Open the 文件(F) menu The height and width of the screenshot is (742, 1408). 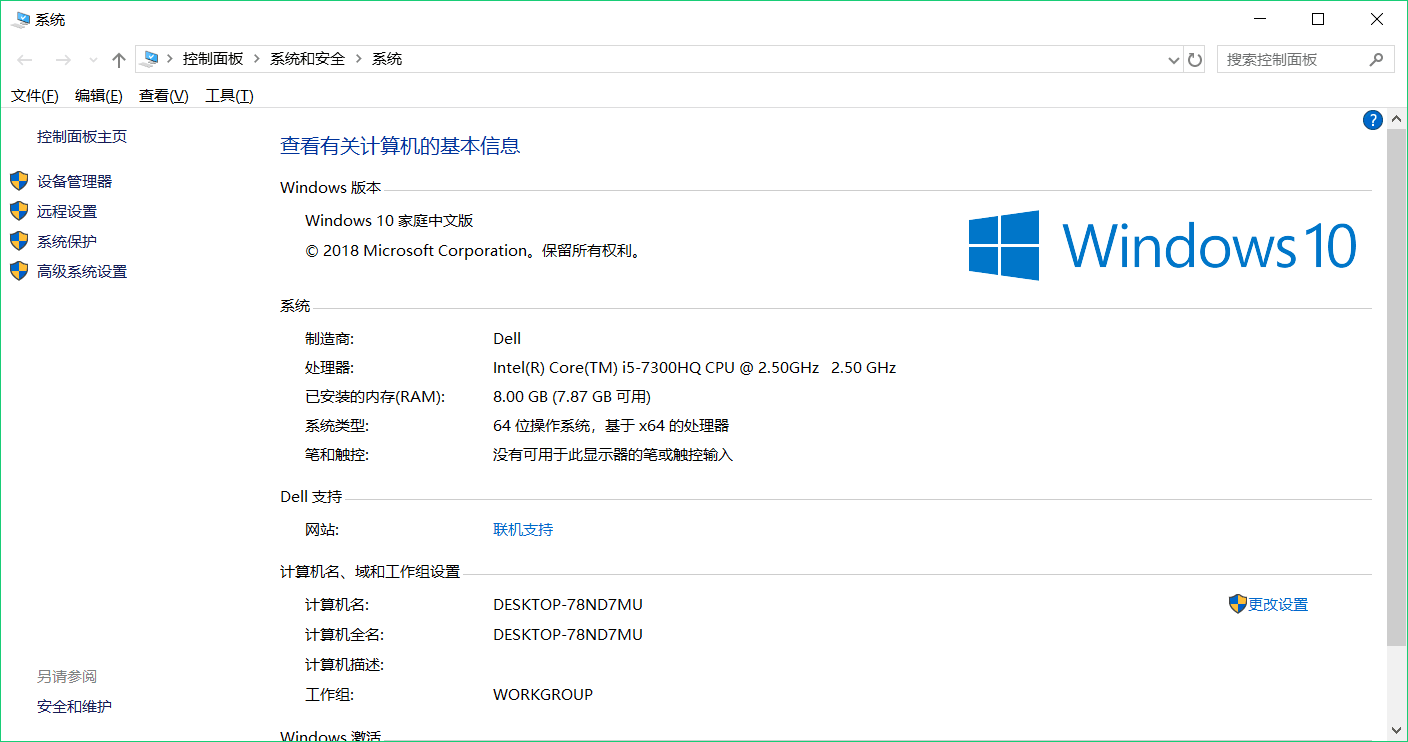[x=35, y=96]
